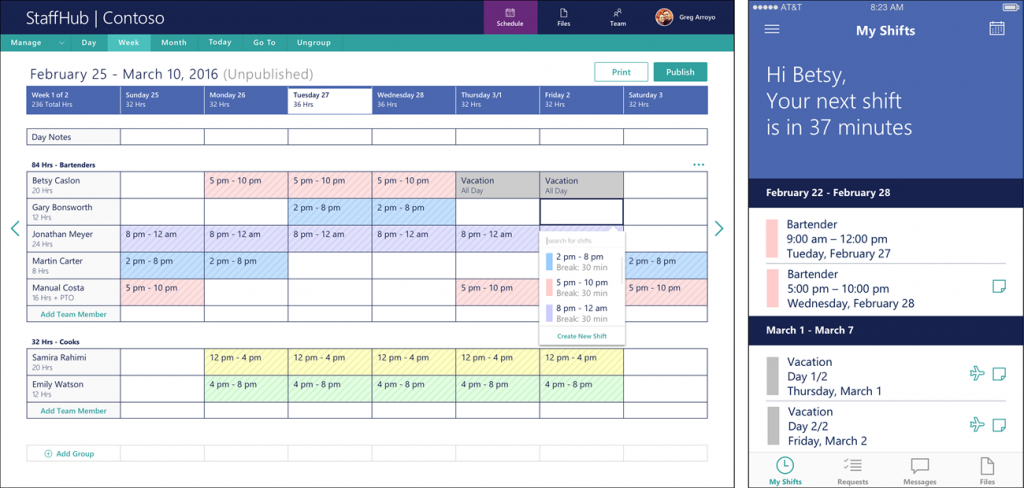
Task: Click Add Group plus icon
Action: [x=48, y=453]
